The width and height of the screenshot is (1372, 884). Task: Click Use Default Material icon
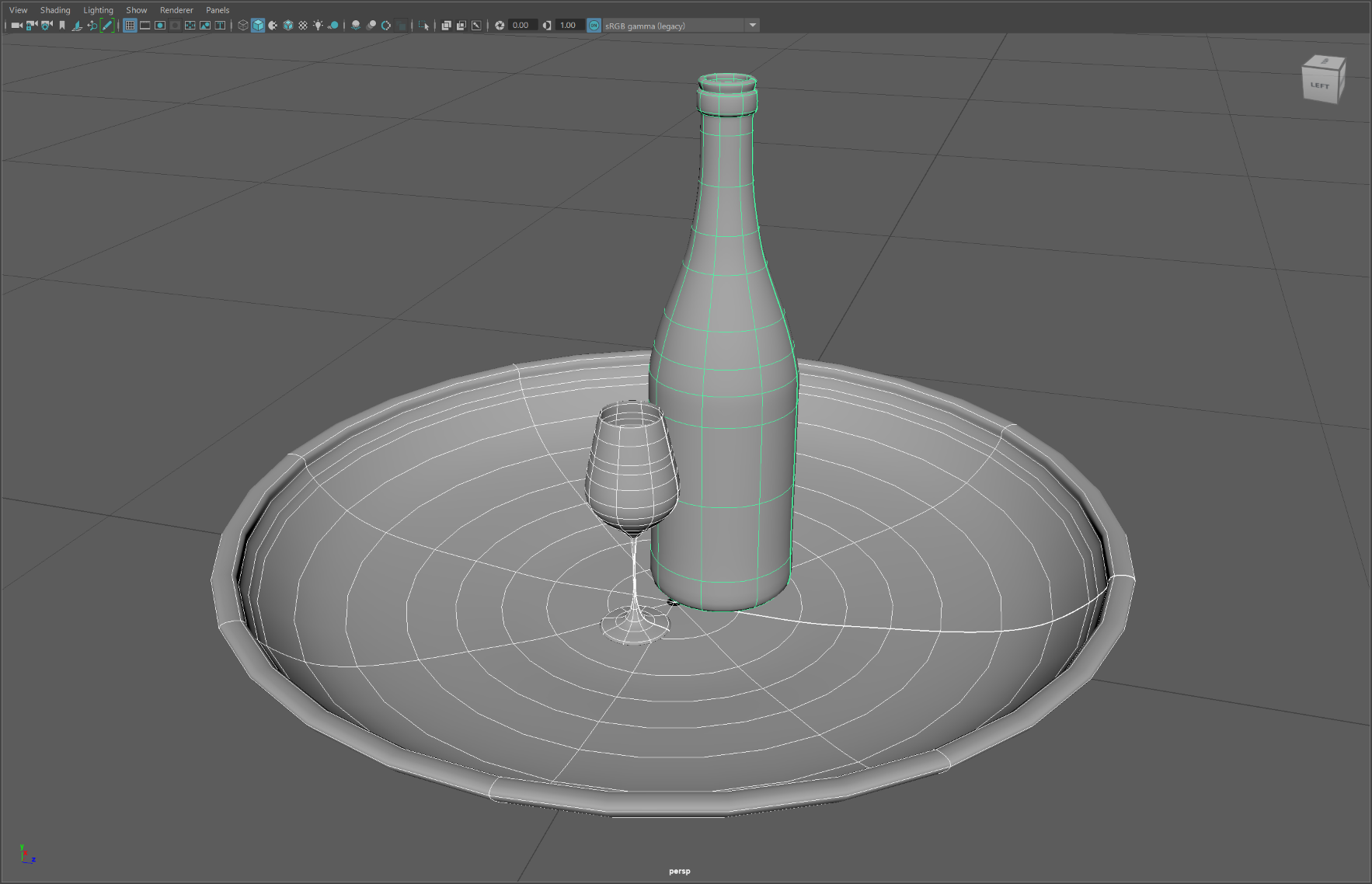[273, 26]
